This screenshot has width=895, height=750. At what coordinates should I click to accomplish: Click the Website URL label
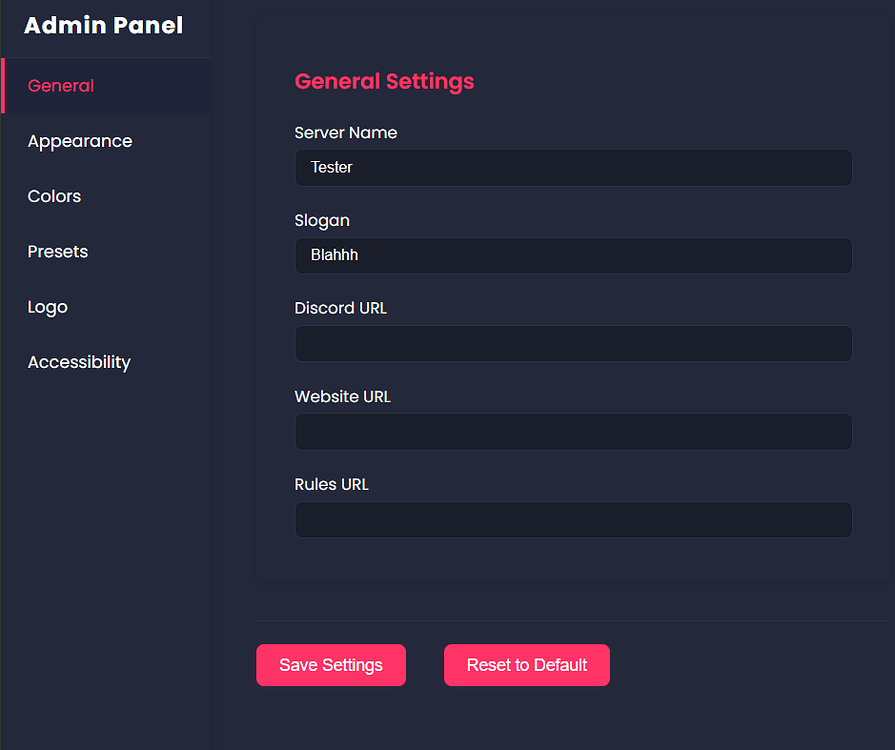point(343,397)
